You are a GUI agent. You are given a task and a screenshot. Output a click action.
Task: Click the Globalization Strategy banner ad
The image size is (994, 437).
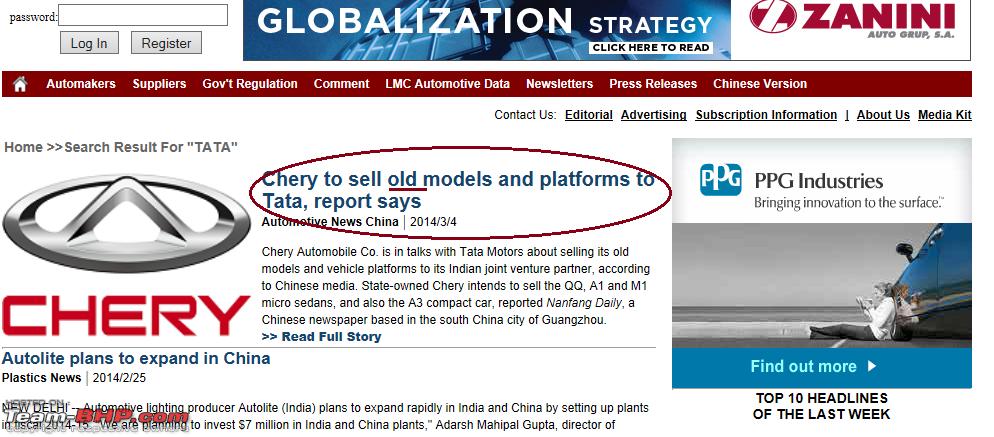point(487,30)
